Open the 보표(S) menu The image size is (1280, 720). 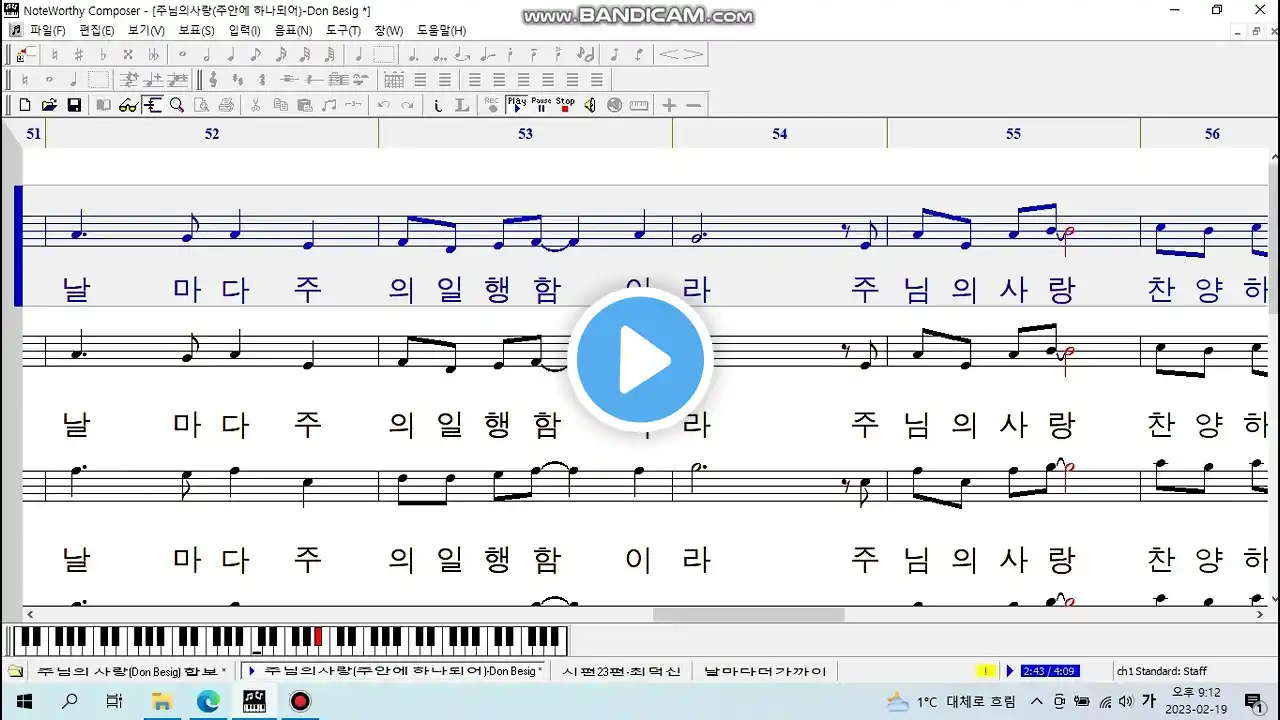[196, 31]
